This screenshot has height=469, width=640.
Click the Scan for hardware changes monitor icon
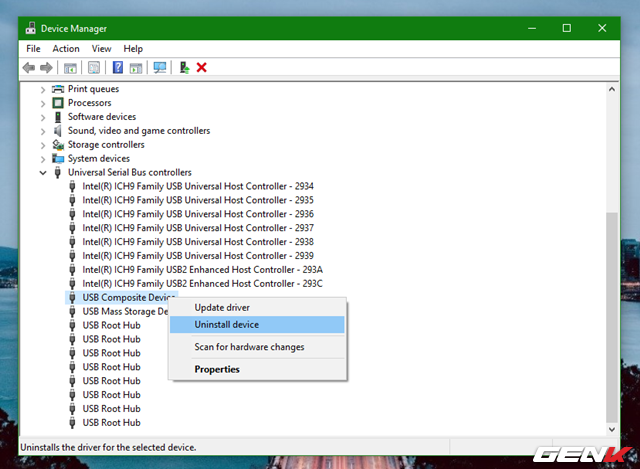[x=159, y=67]
